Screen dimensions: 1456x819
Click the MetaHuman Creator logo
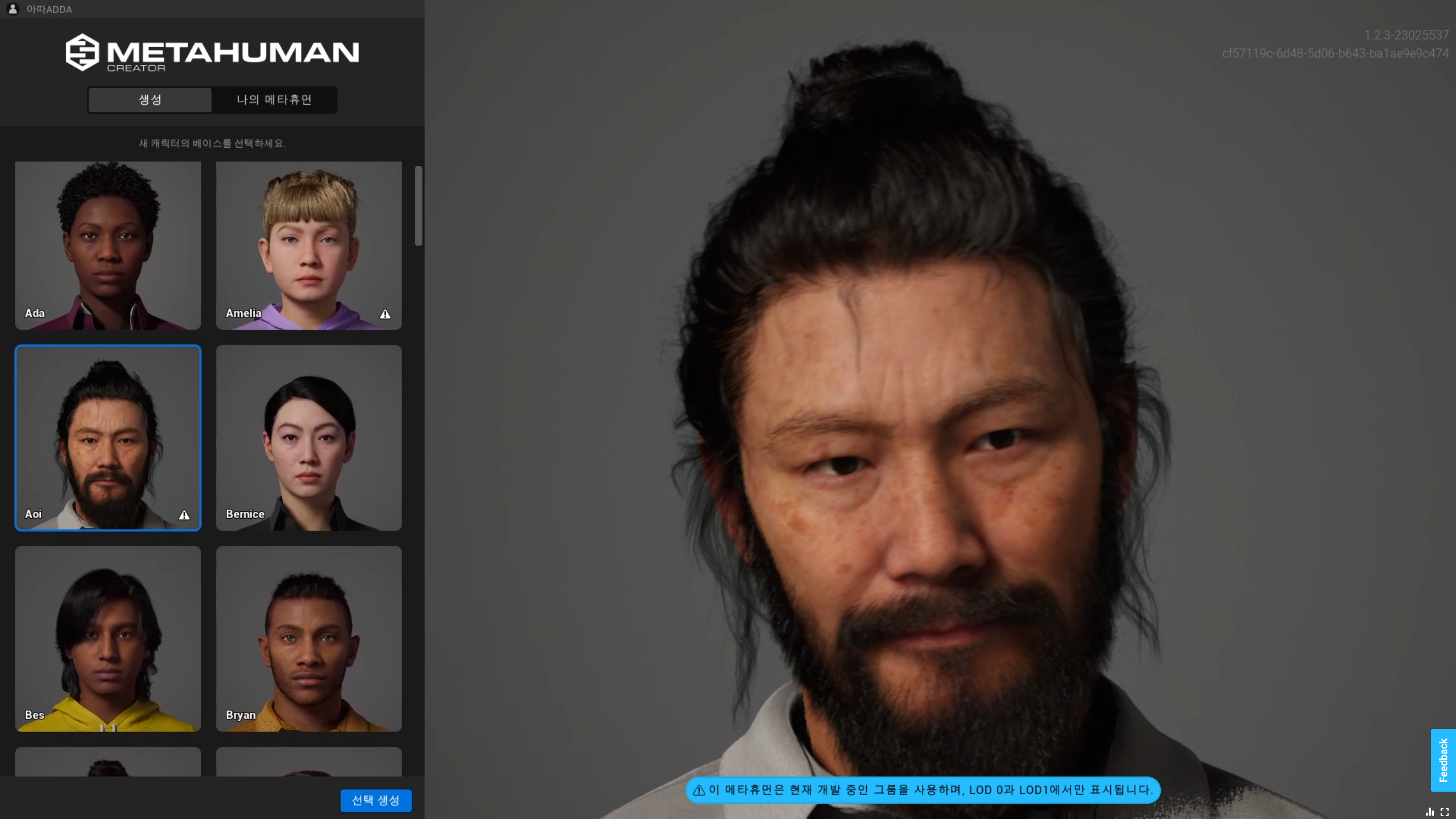(212, 52)
